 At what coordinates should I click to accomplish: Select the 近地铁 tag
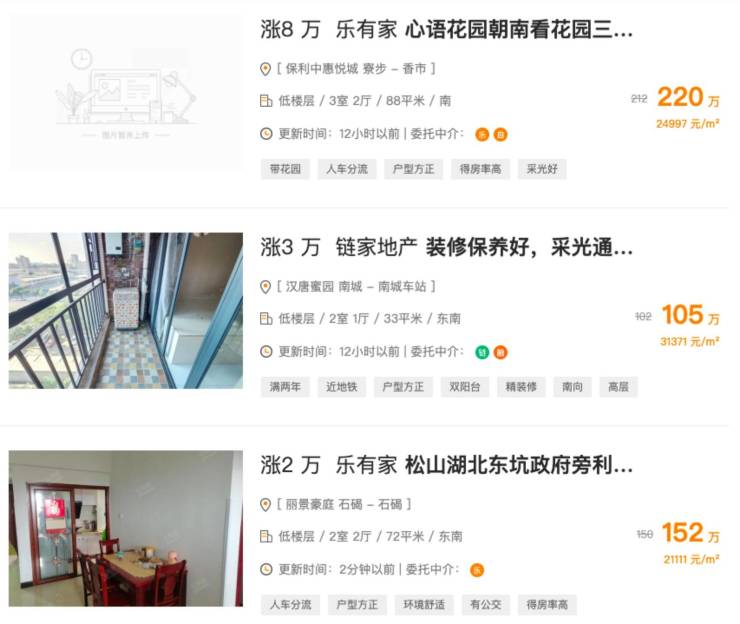(x=342, y=387)
